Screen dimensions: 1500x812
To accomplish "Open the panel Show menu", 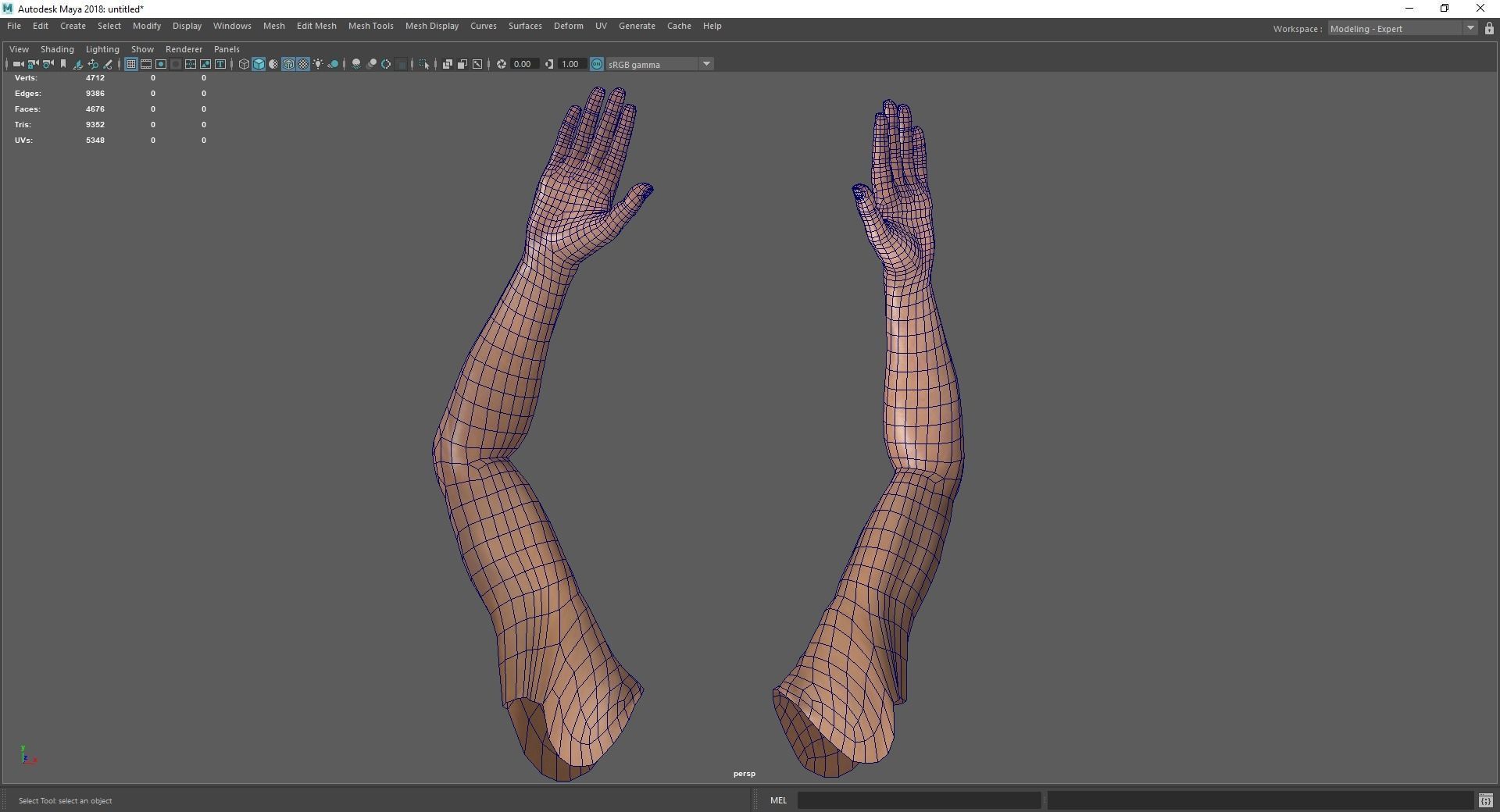I will point(142,49).
